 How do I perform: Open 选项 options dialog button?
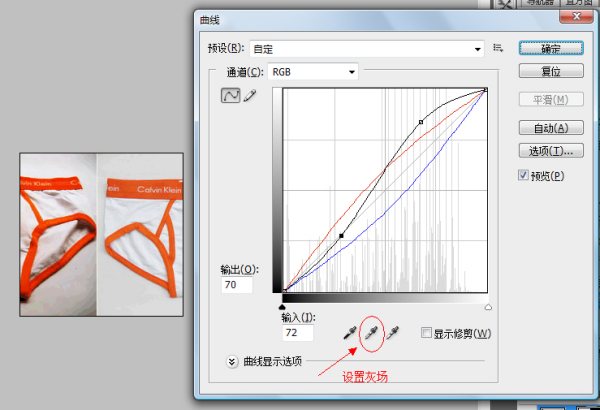tap(551, 151)
